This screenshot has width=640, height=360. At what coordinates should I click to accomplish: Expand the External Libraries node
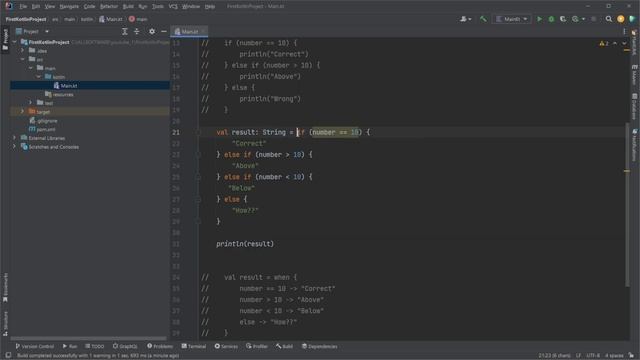coord(15,138)
